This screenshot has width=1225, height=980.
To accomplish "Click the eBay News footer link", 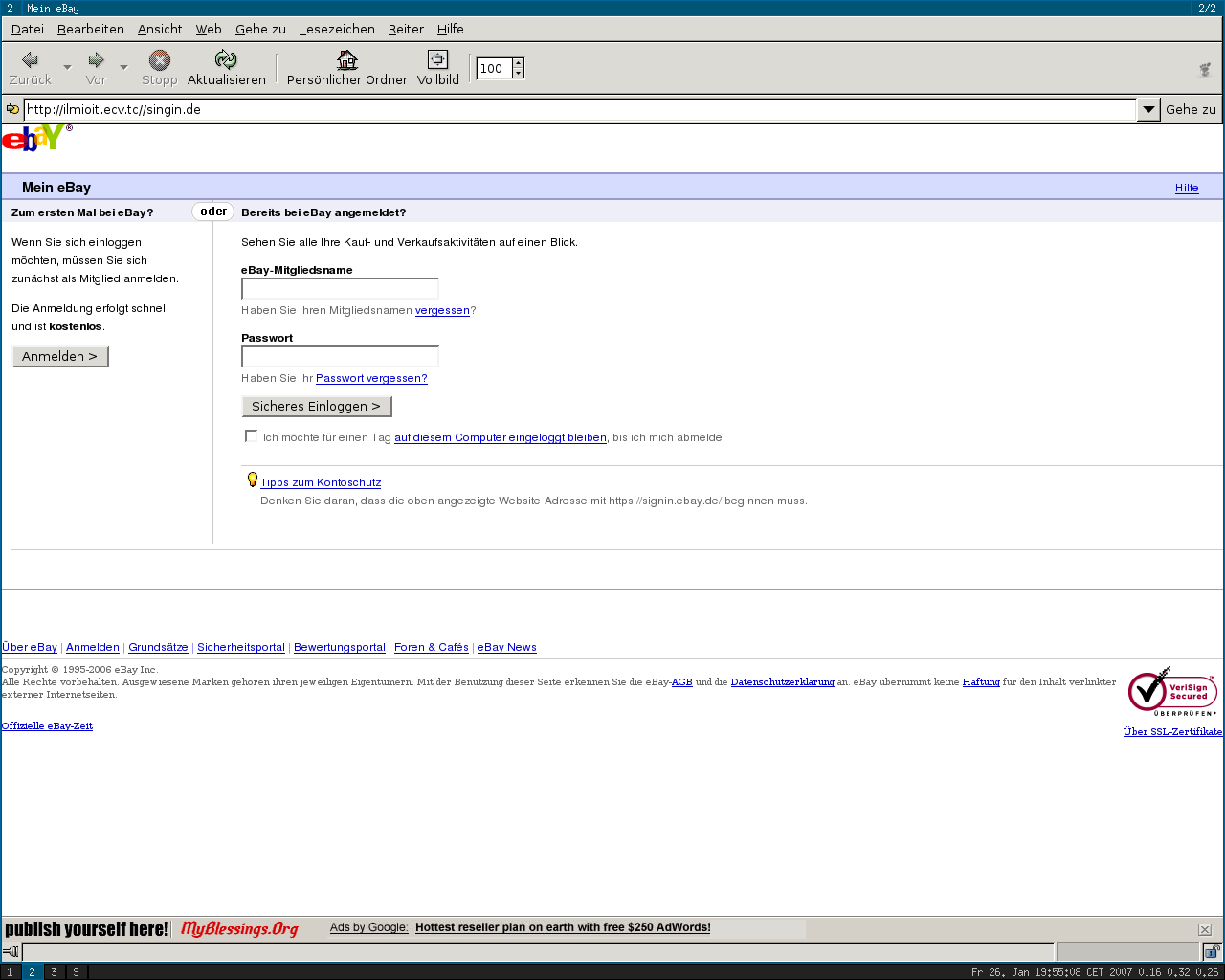I will pyautogui.click(x=507, y=647).
